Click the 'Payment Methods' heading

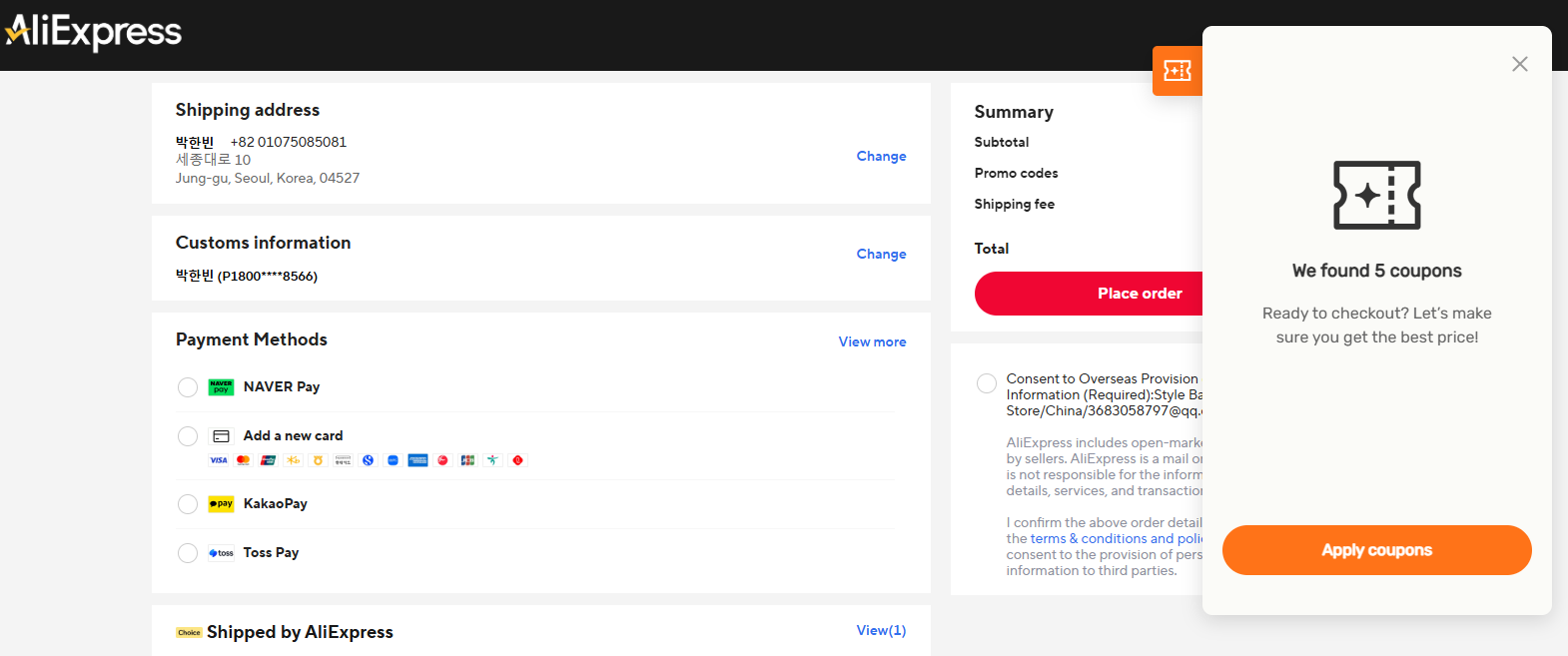click(252, 339)
